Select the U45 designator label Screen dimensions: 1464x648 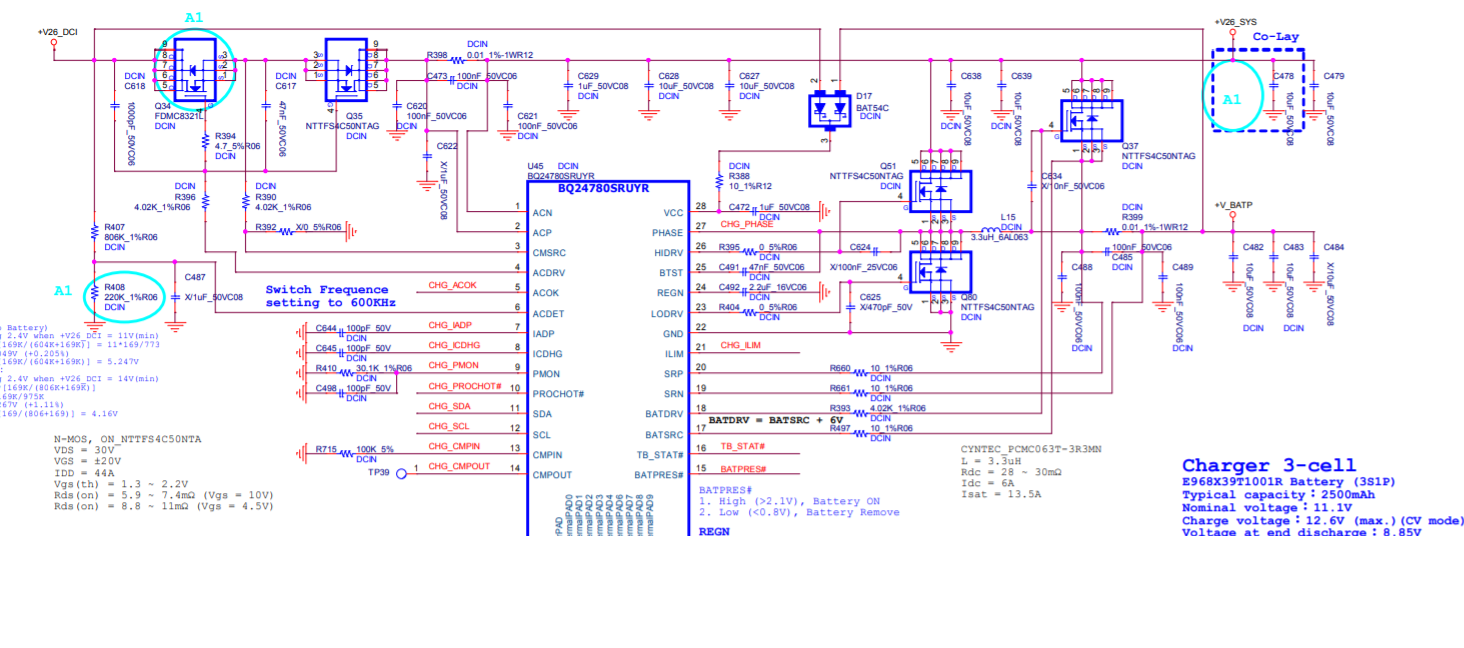coord(537,166)
